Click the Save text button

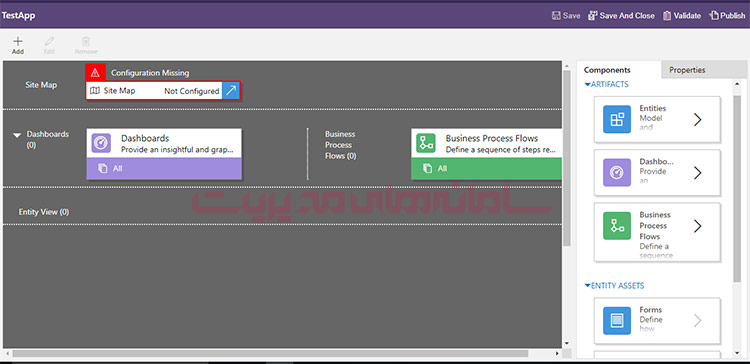[571, 16]
